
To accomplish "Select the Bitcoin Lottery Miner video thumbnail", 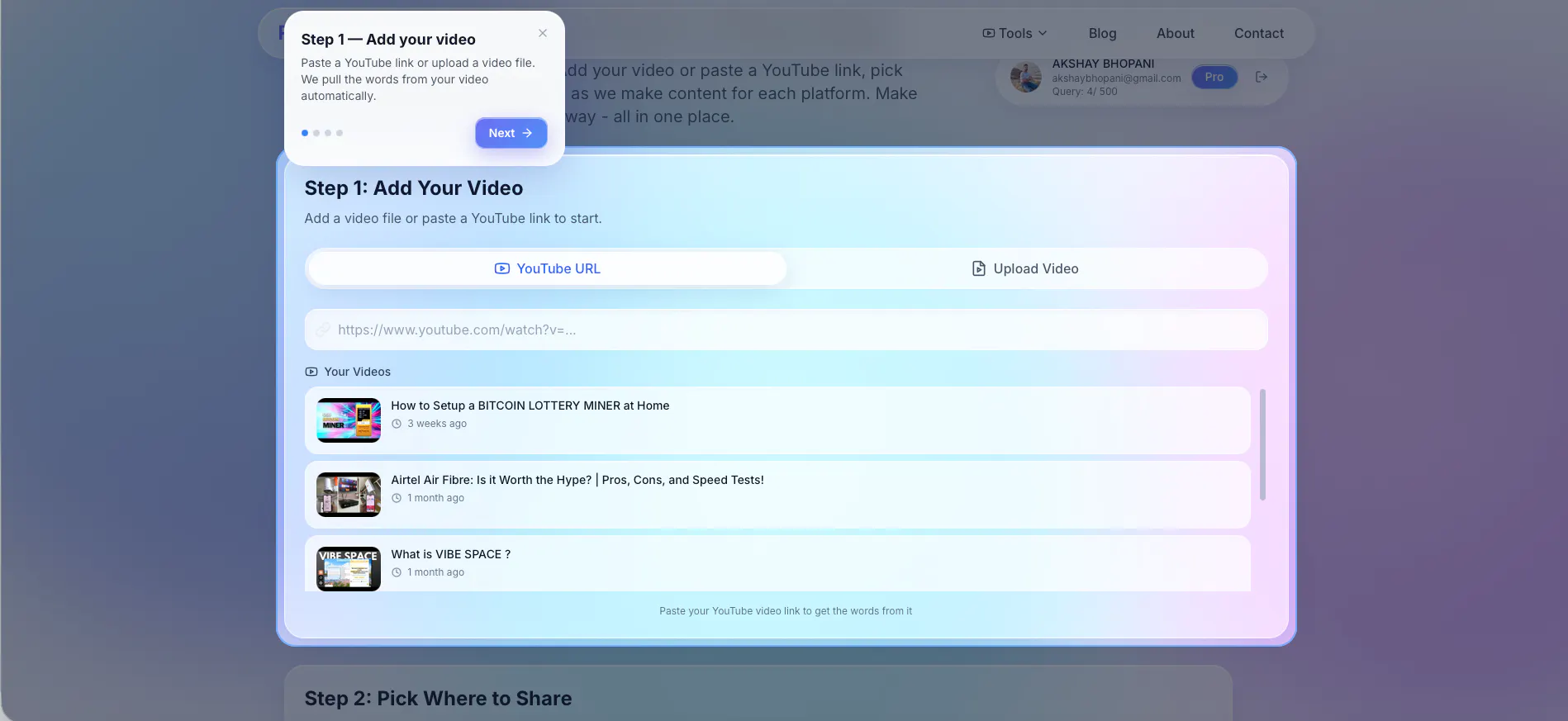I will [349, 420].
